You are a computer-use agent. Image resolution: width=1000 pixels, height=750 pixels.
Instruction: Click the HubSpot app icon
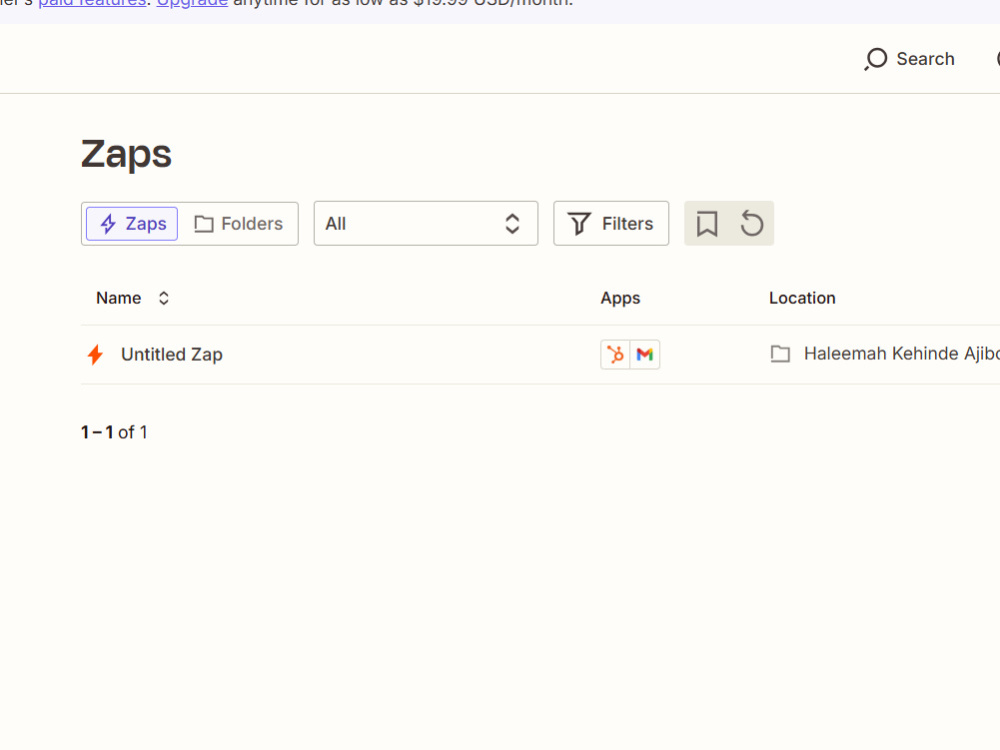click(615, 355)
